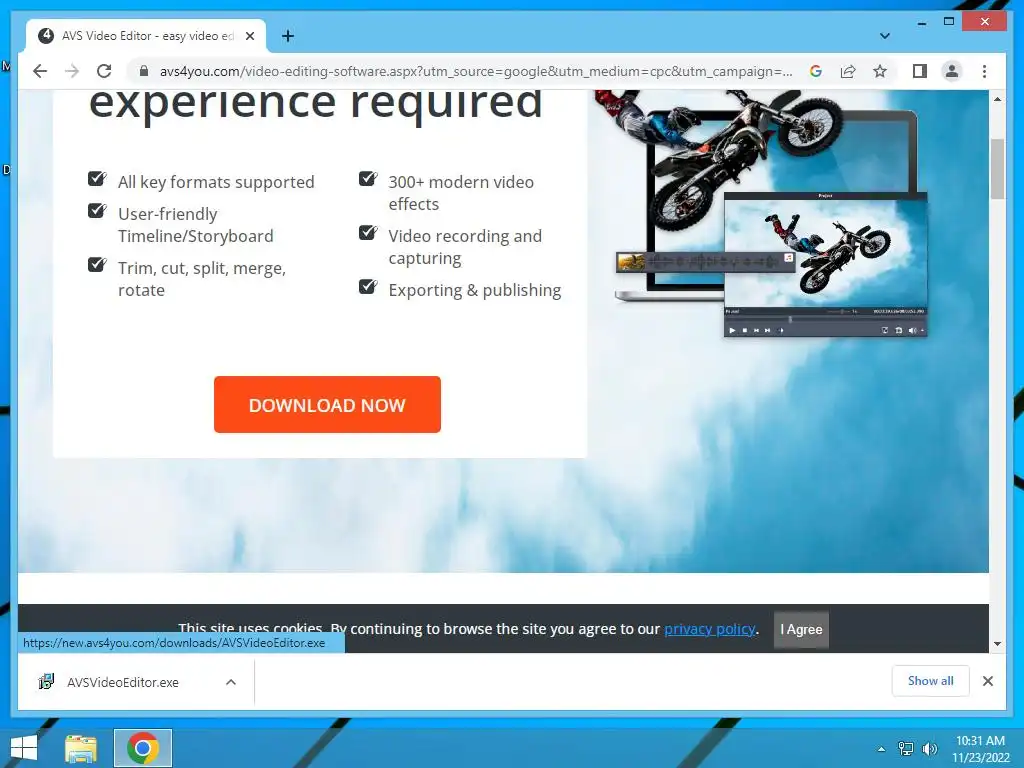Open the Chrome profile avatar
This screenshot has width=1024, height=768.
[952, 71]
